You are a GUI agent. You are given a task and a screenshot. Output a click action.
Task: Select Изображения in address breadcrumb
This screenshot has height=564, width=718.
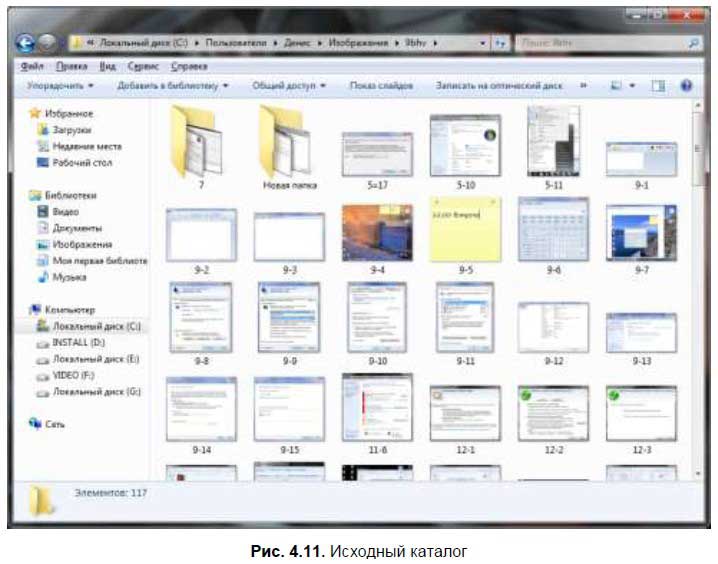click(358, 43)
